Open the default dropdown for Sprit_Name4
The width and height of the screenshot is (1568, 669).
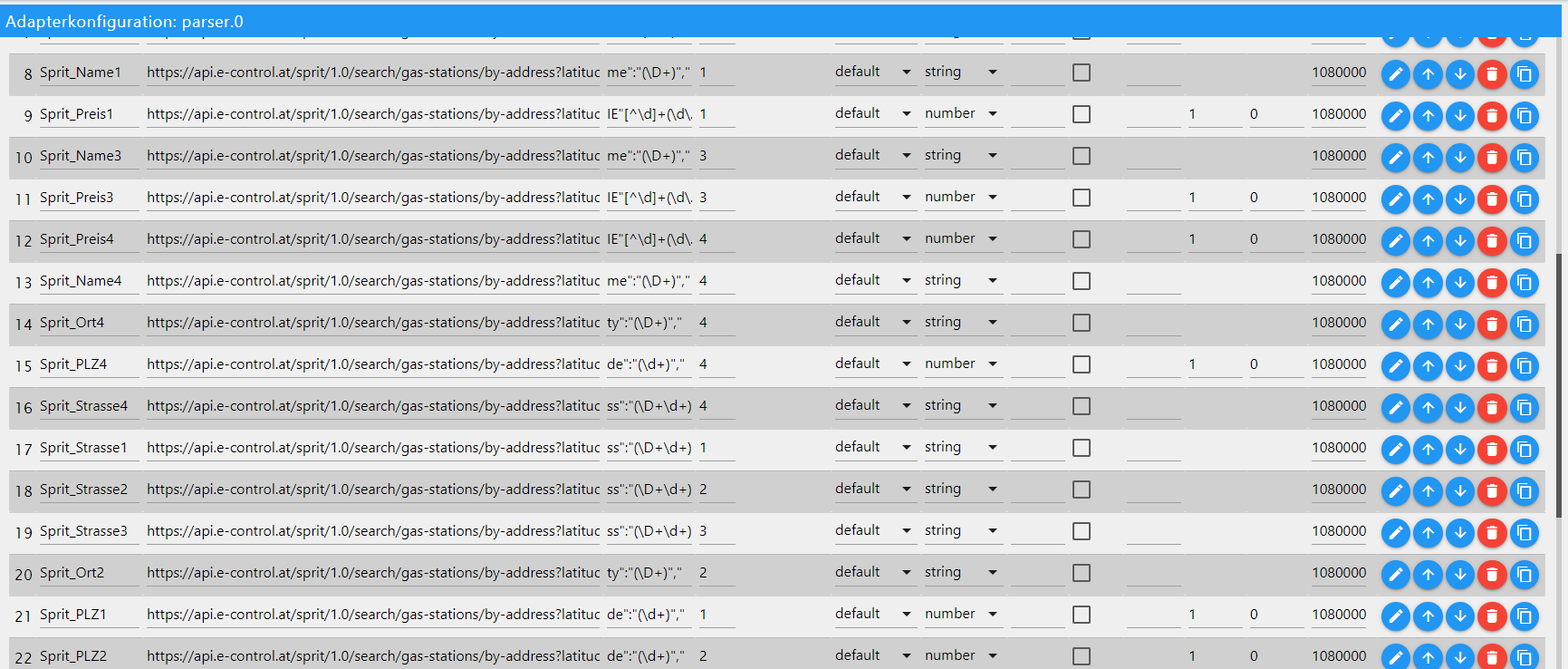click(x=875, y=280)
